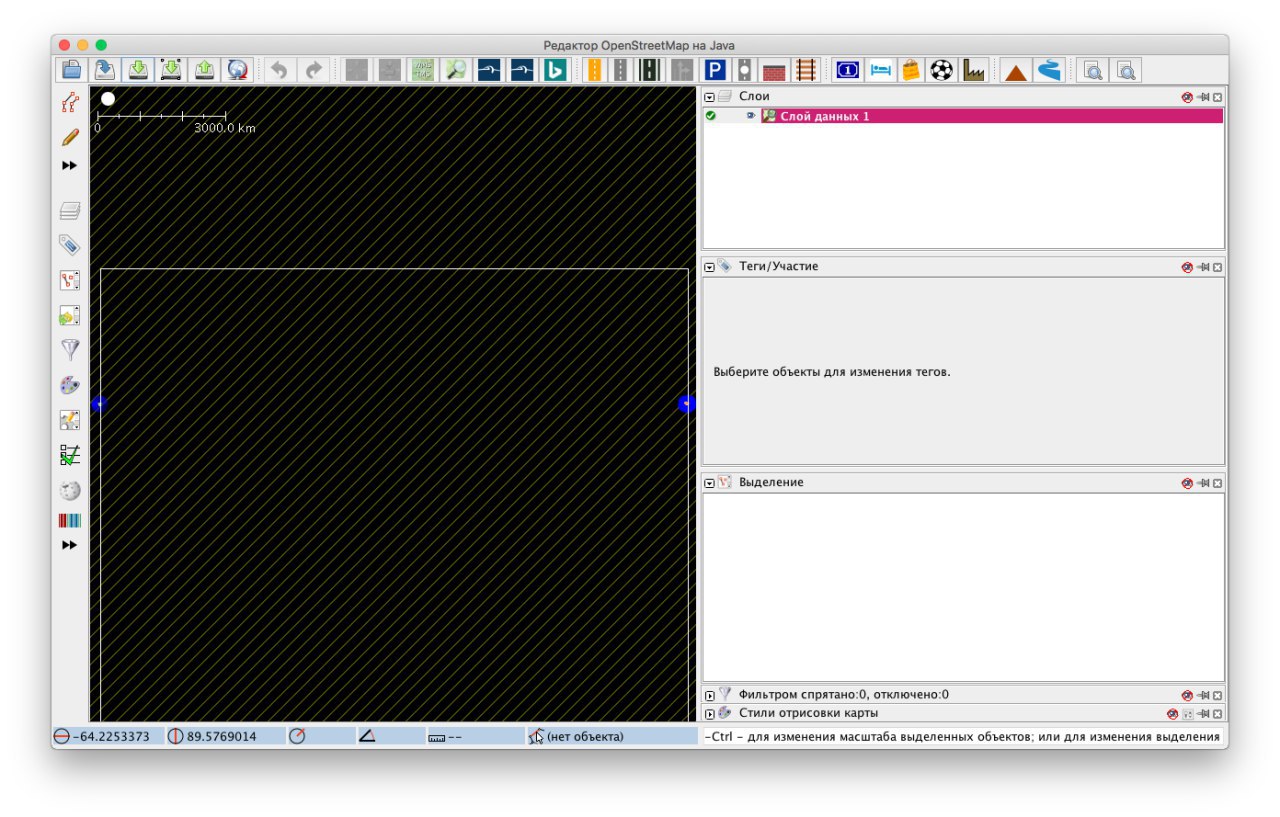Click the heading compass status field
Screen dimensions: 1280x817
tap(320, 736)
